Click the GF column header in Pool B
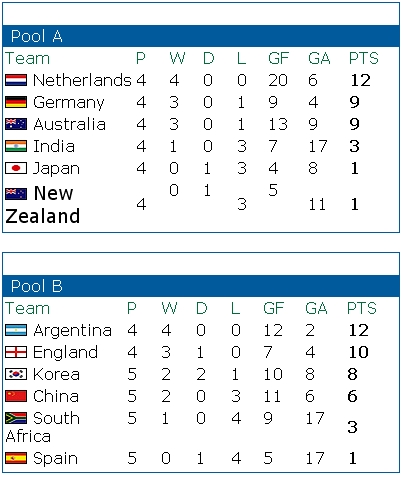Screen dimensions: 402x477 (273, 308)
